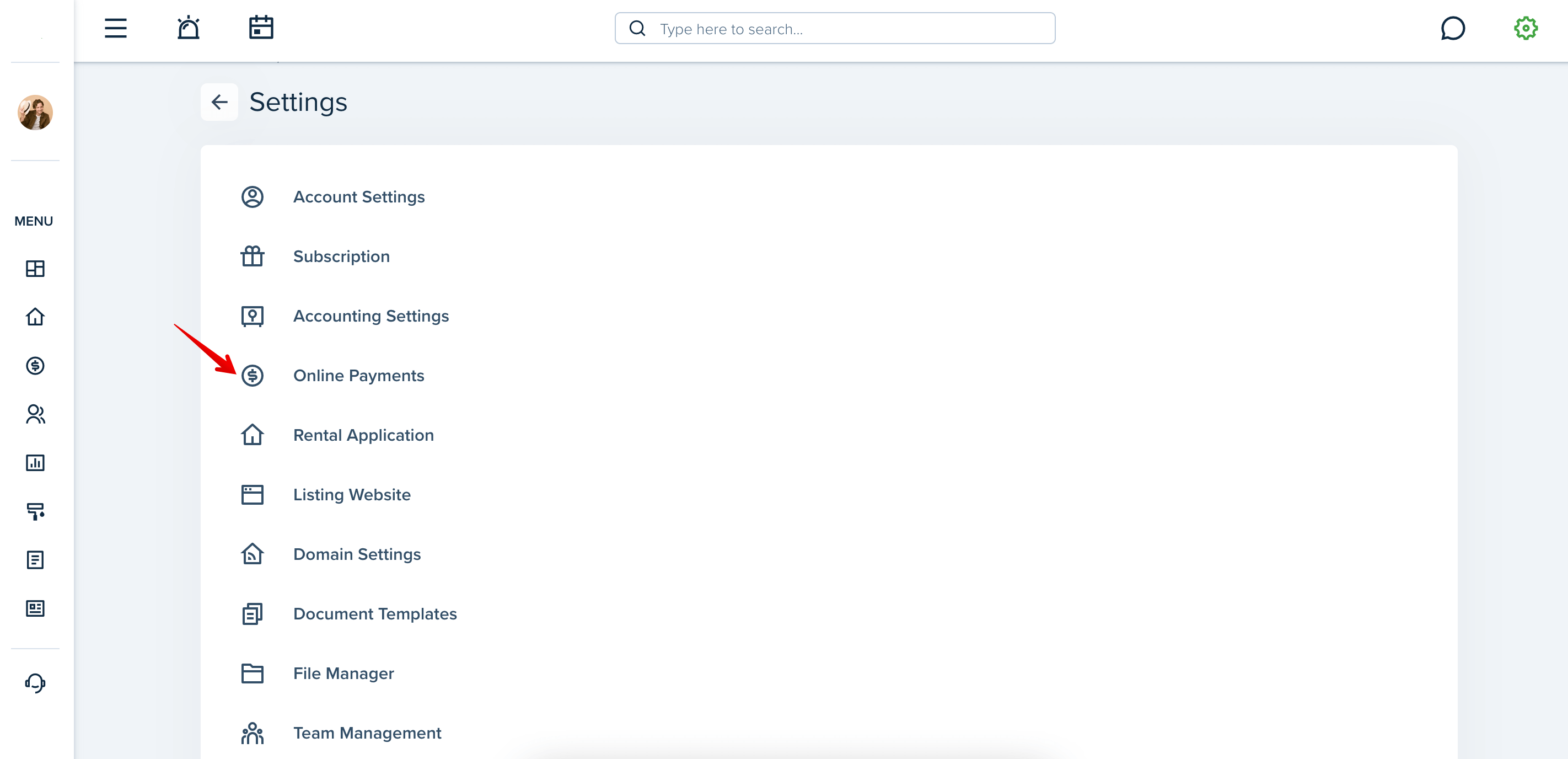Image resolution: width=1568 pixels, height=759 pixels.
Task: Go back using the arrow button
Action: (x=219, y=101)
